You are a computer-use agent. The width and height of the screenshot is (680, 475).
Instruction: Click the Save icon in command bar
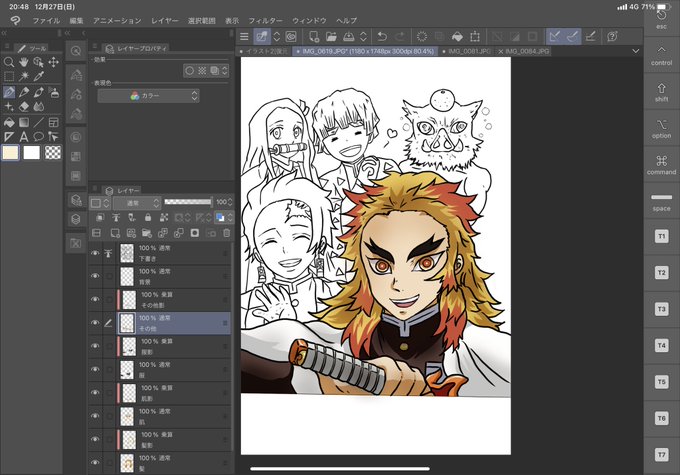tap(349, 36)
